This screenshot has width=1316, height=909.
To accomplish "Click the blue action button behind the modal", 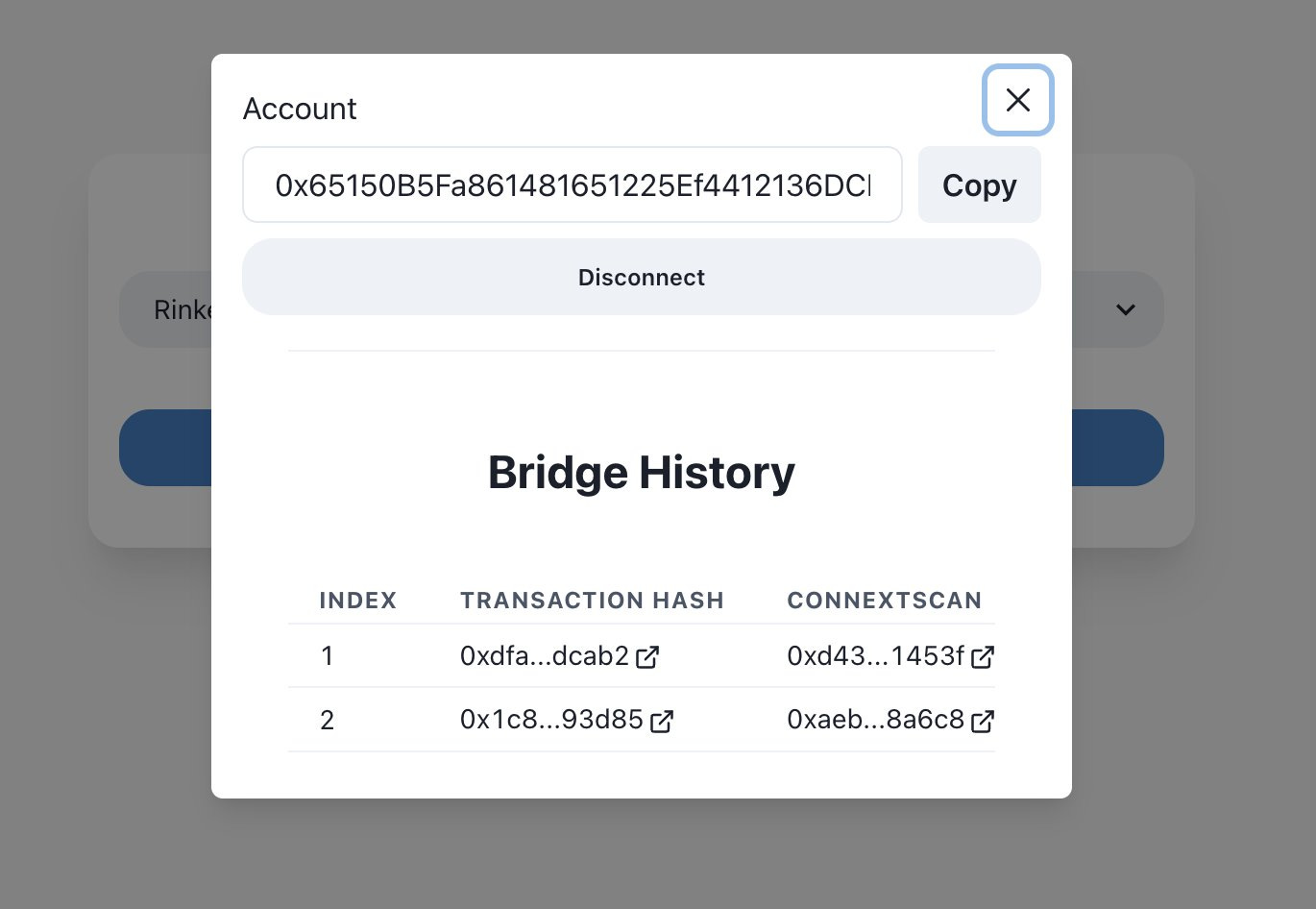I will pos(163,448).
